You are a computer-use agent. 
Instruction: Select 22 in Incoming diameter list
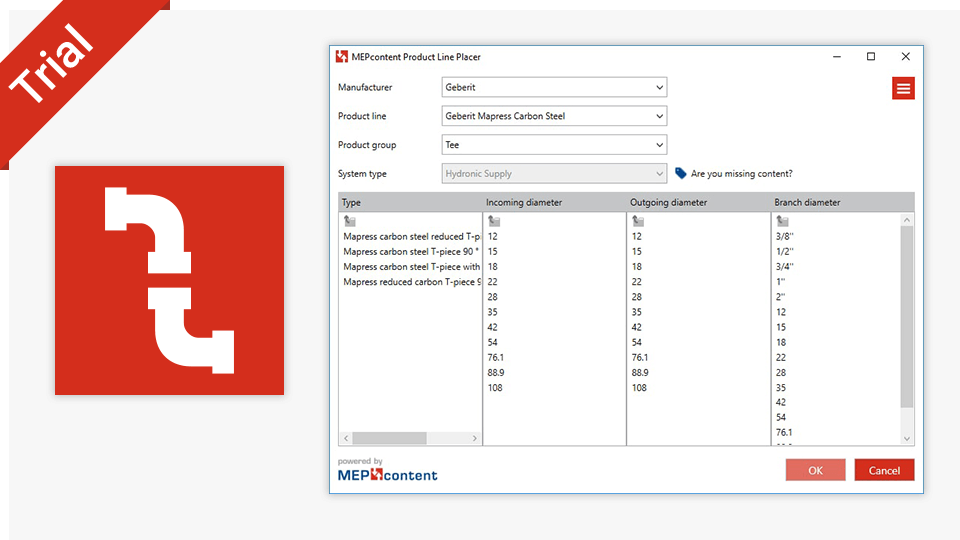(x=492, y=282)
